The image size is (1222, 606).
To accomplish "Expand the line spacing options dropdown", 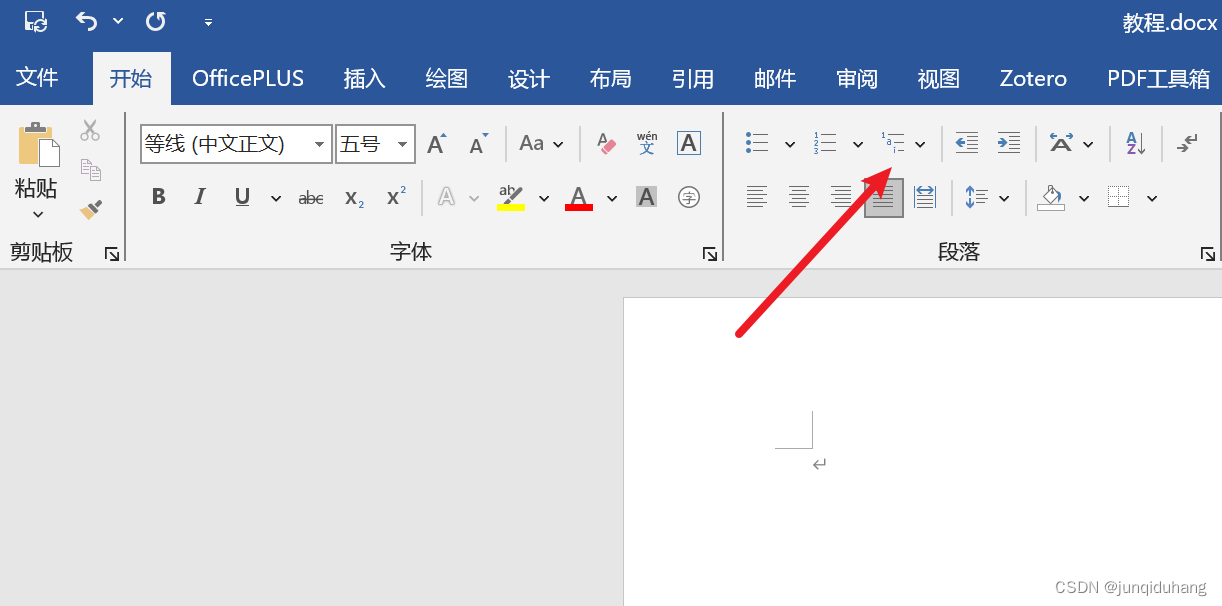I will (x=1003, y=196).
